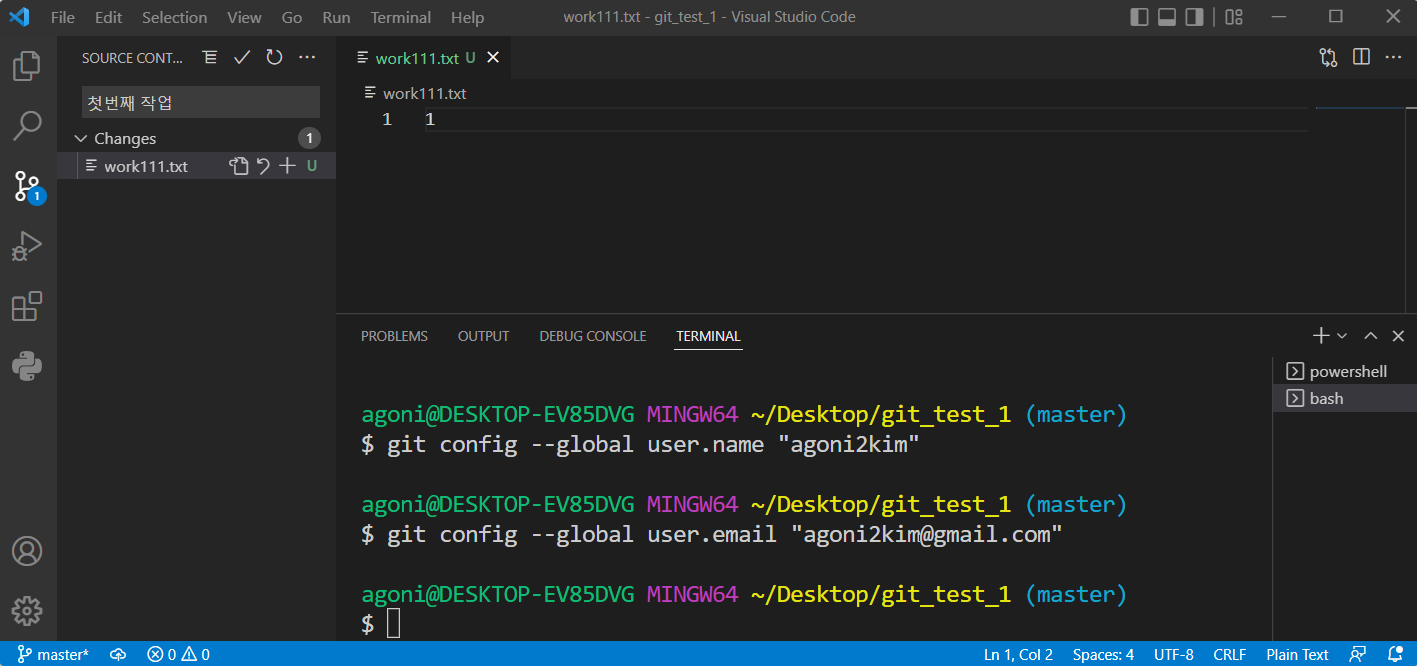Open Source Control more actions menu
The image size is (1417, 666).
tap(307, 58)
